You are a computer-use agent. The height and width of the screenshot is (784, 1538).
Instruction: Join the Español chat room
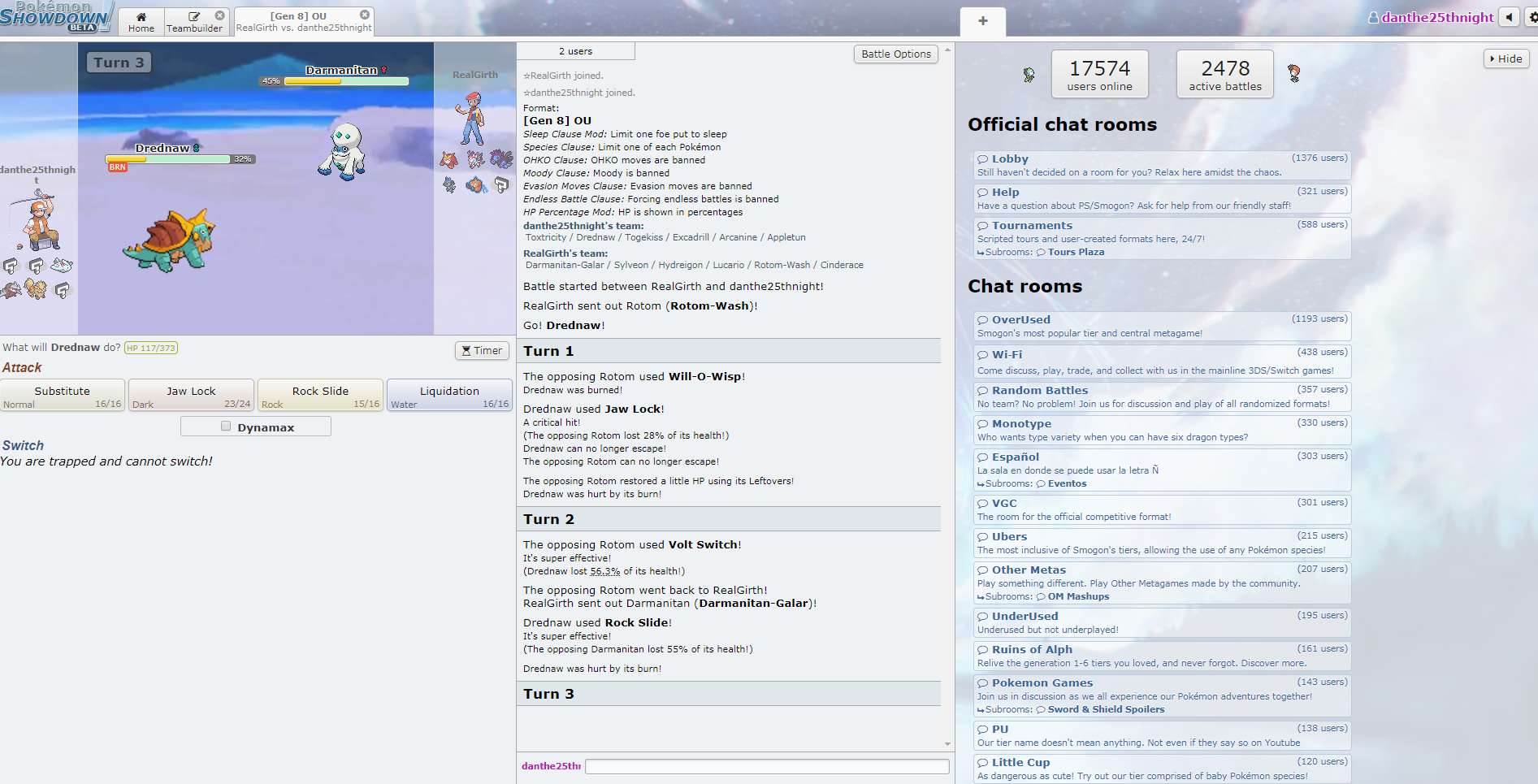[x=1162, y=470]
